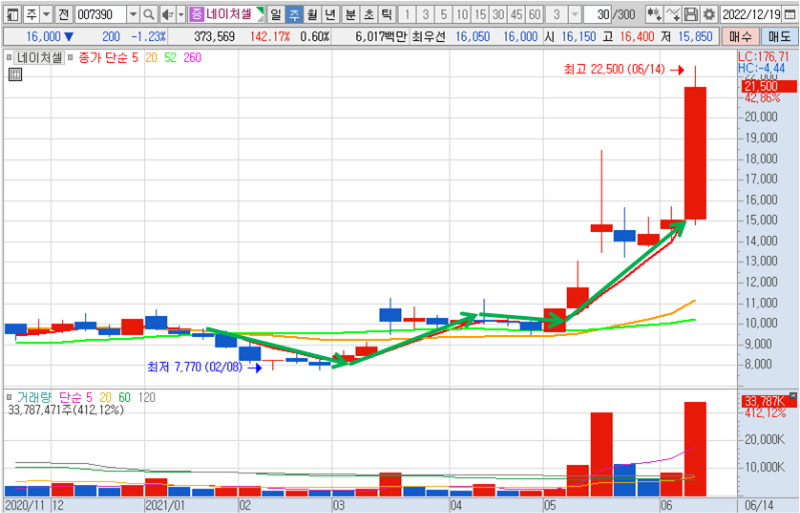Select the 45 interval button
This screenshot has width=800, height=513.
coord(516,14)
